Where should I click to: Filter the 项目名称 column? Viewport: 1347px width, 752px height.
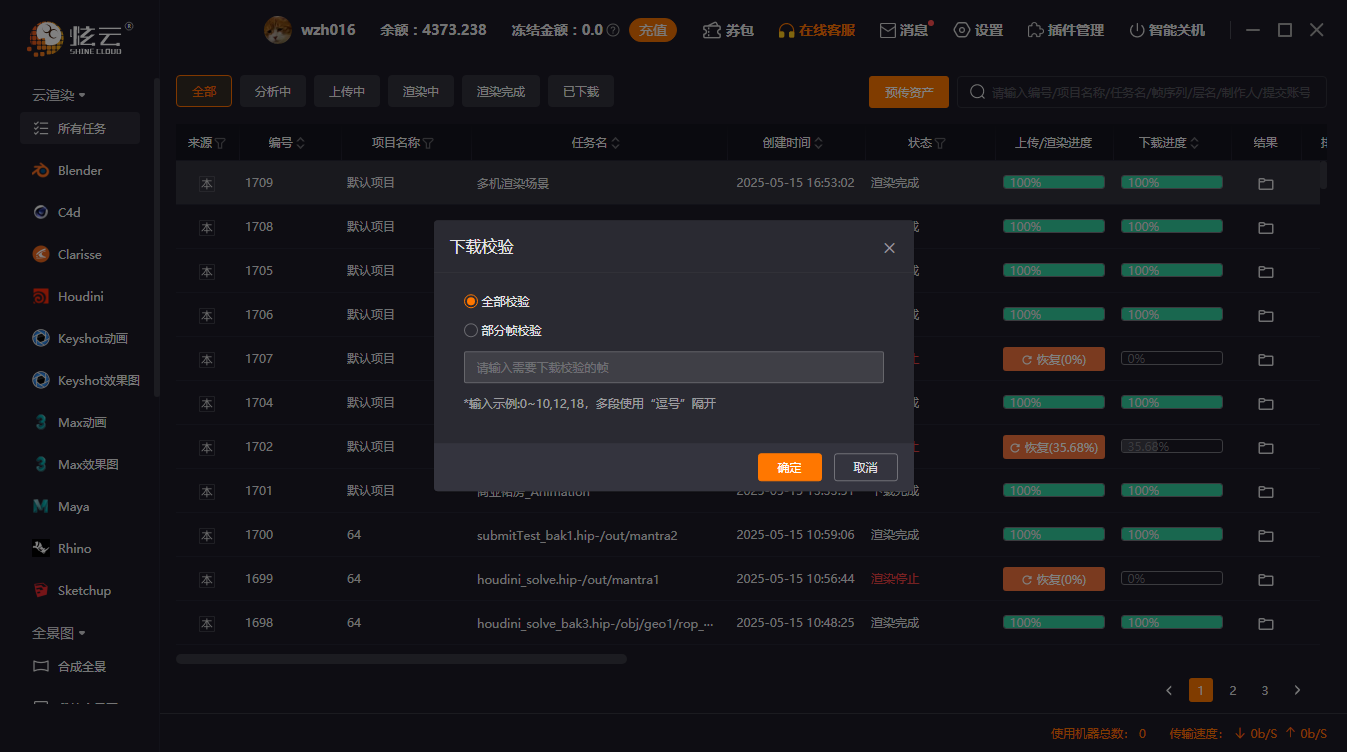[x=428, y=143]
